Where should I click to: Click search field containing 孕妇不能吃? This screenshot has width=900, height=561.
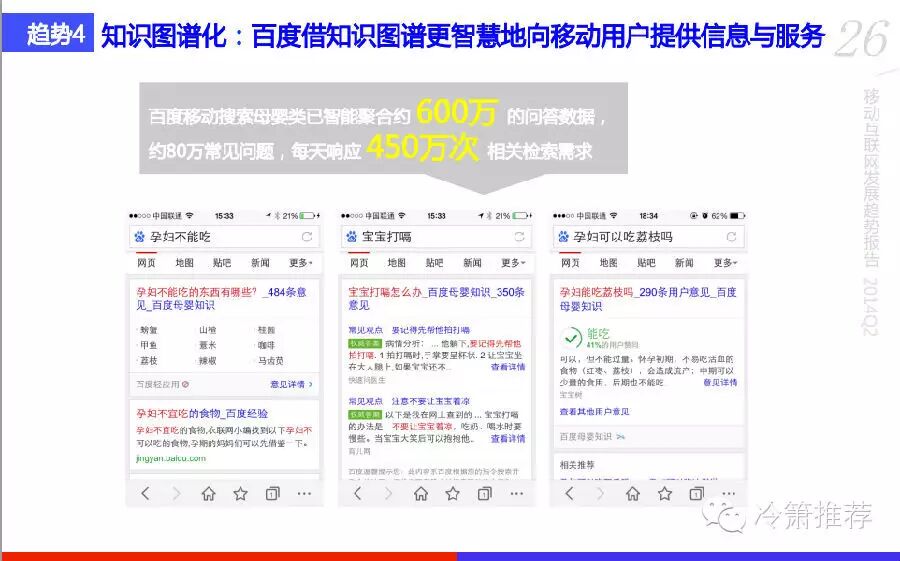click(x=224, y=237)
